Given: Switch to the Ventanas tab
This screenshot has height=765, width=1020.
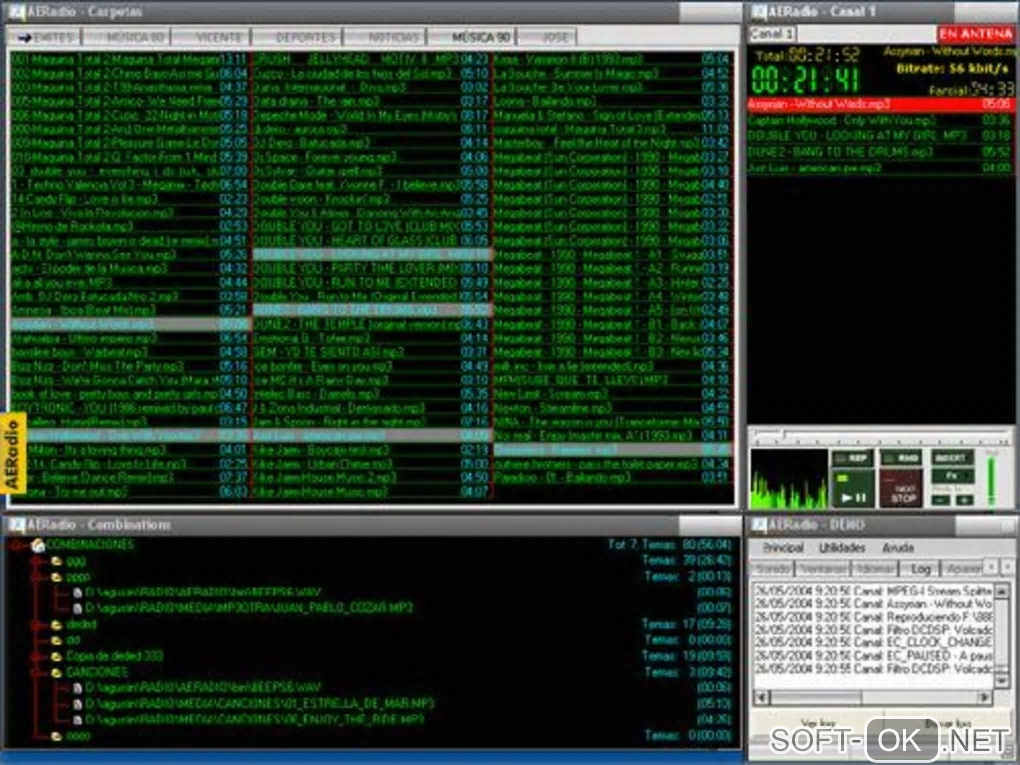Looking at the screenshot, I should 823,569.
